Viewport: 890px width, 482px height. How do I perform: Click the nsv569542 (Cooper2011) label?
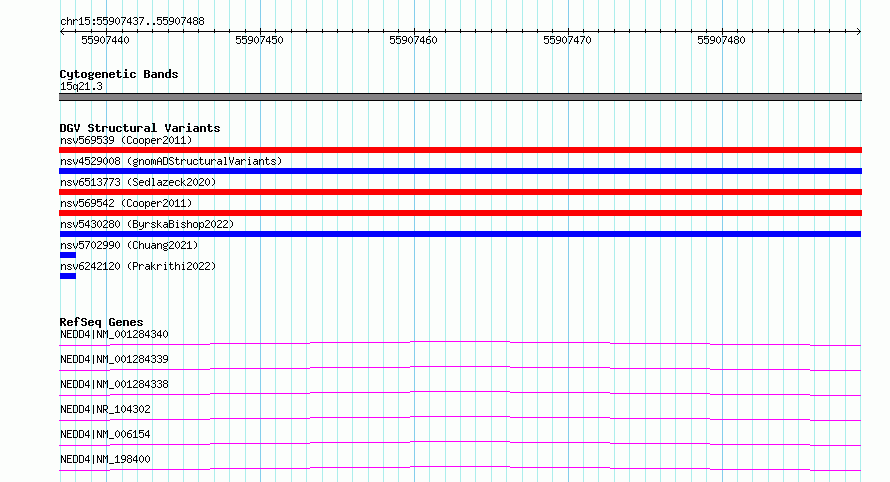tap(126, 203)
